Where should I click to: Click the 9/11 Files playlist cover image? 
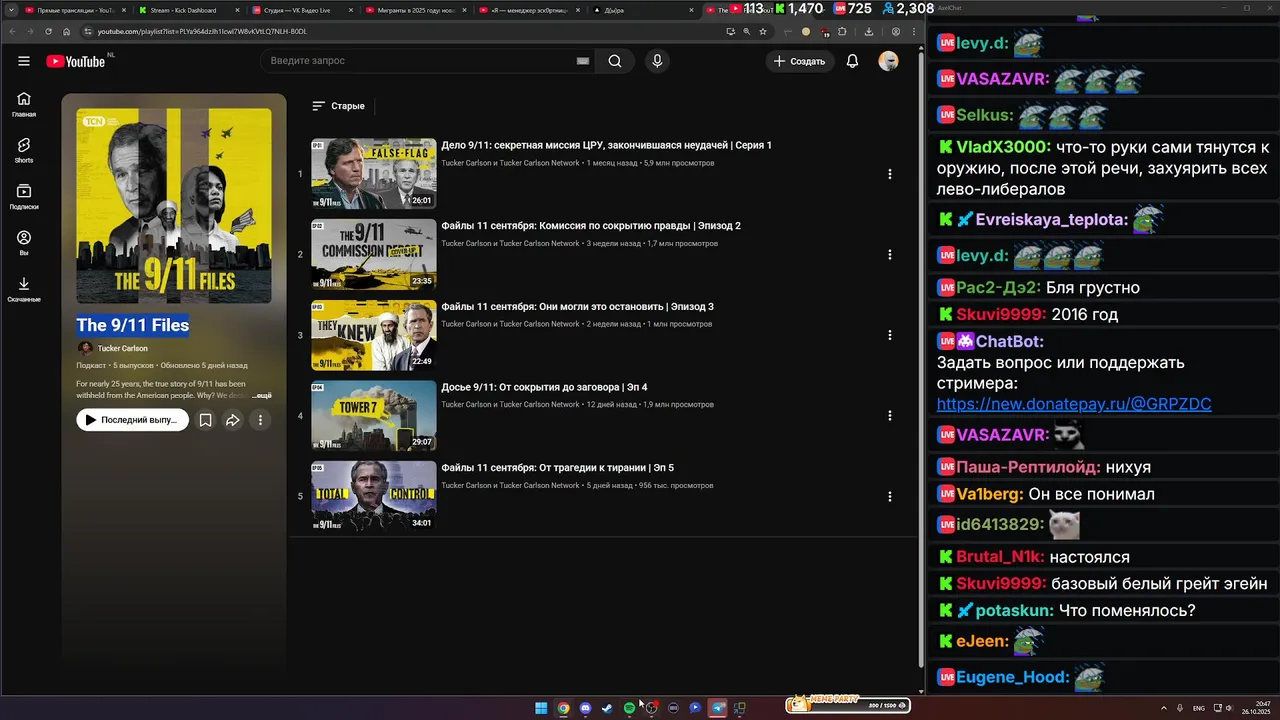pos(174,206)
